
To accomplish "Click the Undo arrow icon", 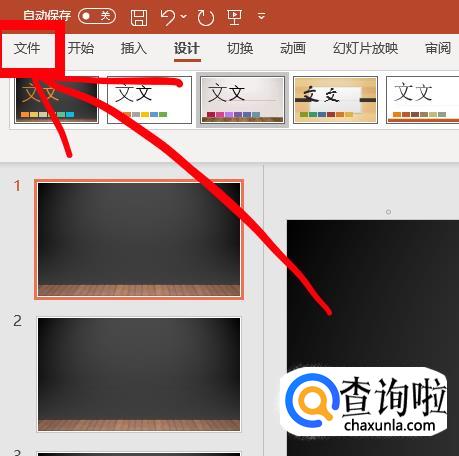I will [x=168, y=17].
